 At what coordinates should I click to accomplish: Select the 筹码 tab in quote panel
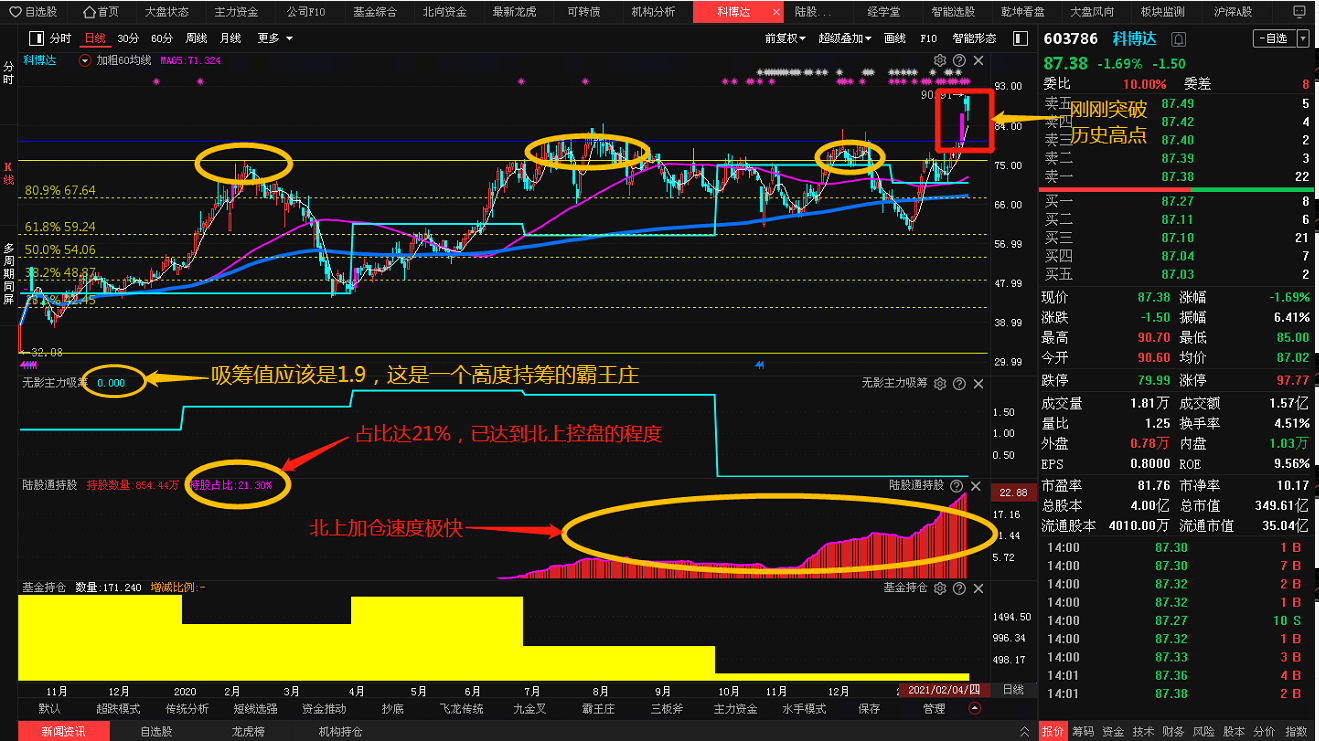1083,731
